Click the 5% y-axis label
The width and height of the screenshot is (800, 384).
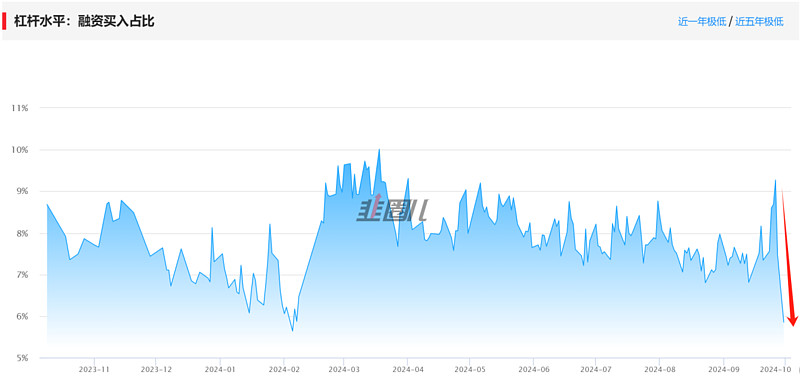click(x=22, y=359)
